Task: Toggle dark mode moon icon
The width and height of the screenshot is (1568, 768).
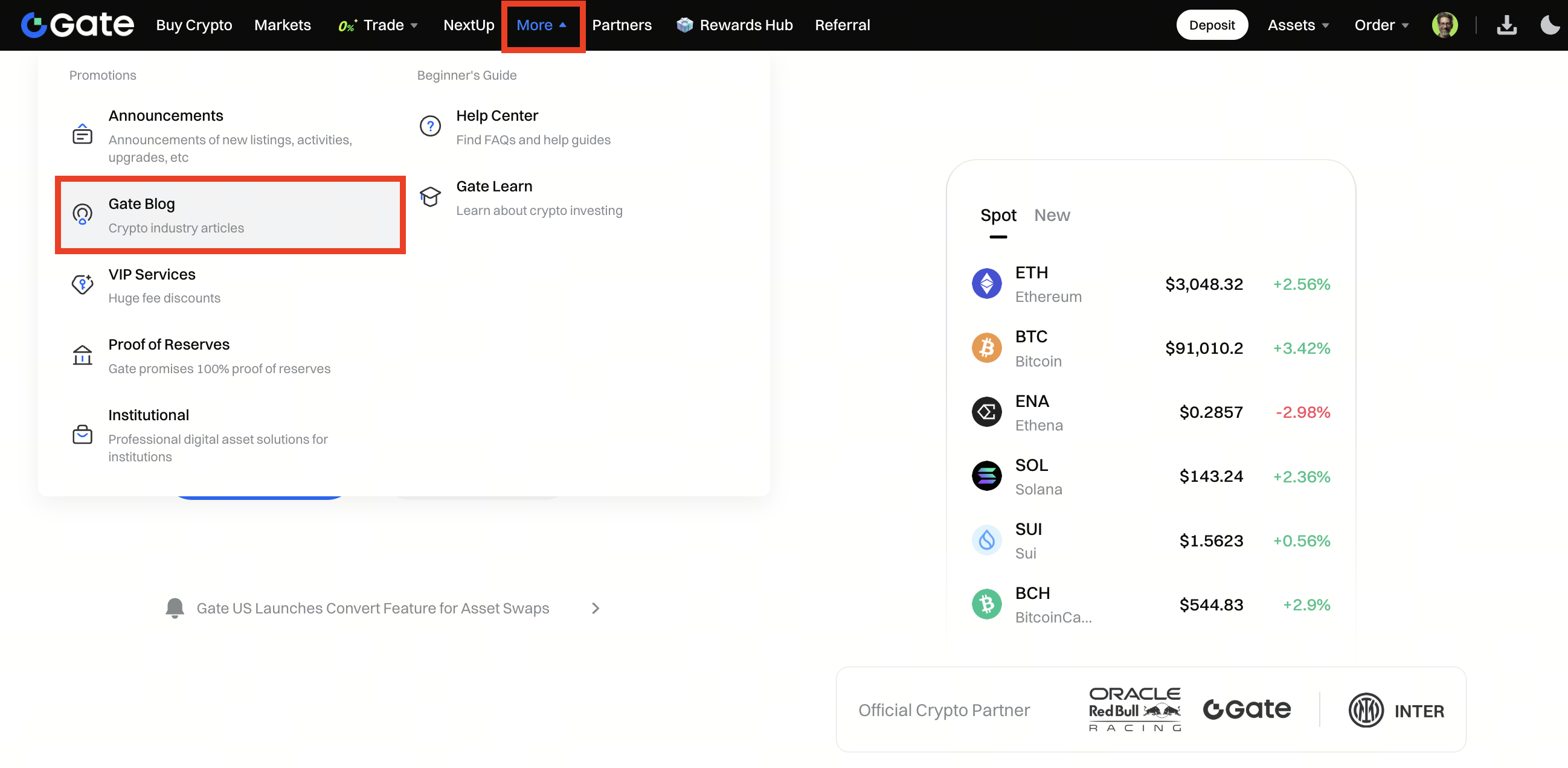Action: point(1549,25)
